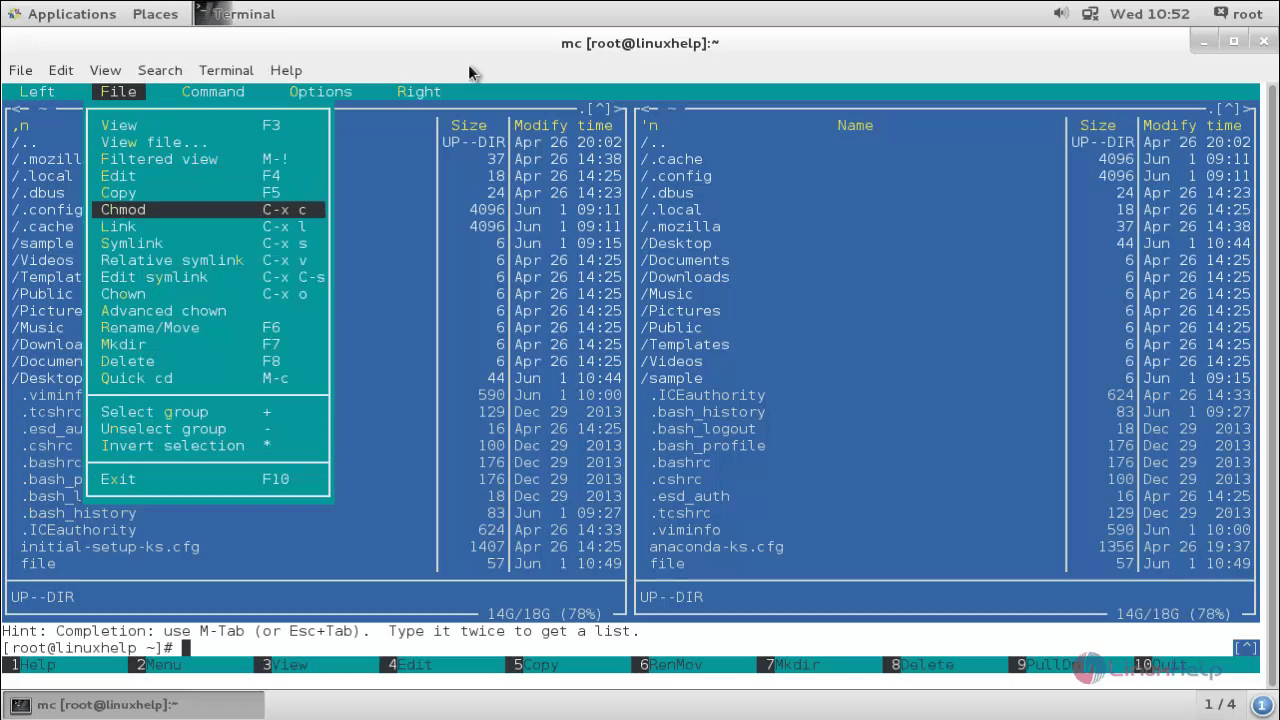Select anaconda-ks.cfg in right panel
This screenshot has height=720, width=1280.
(717, 547)
